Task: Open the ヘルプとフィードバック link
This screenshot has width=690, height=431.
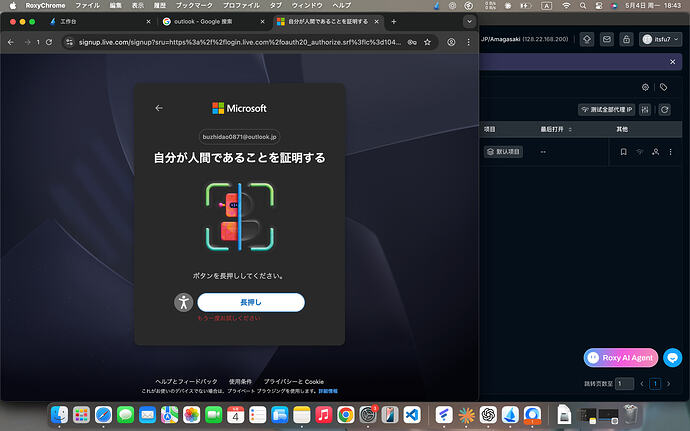Action: 186,381
